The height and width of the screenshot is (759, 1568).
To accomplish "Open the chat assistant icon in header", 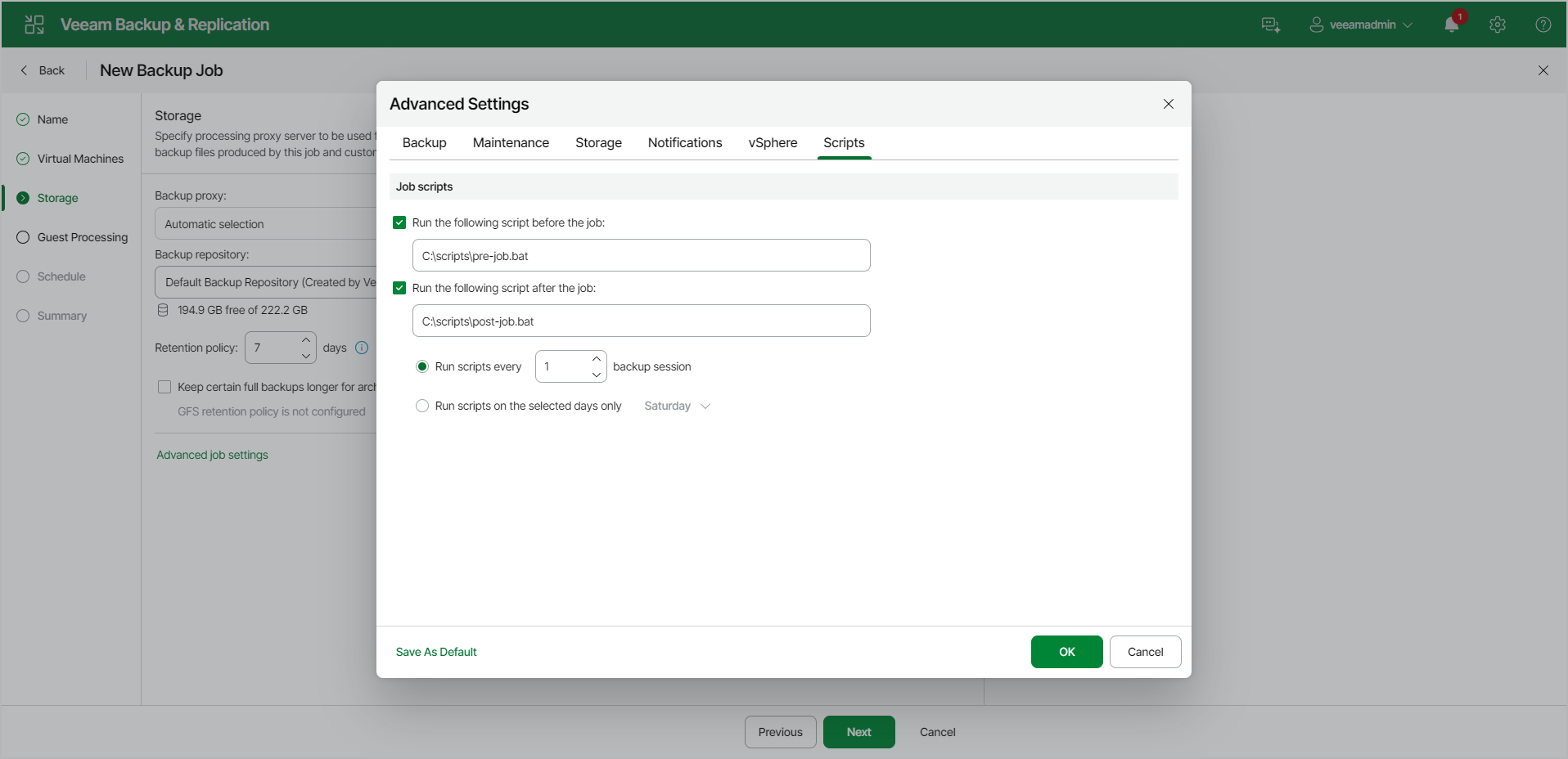I will (1271, 25).
